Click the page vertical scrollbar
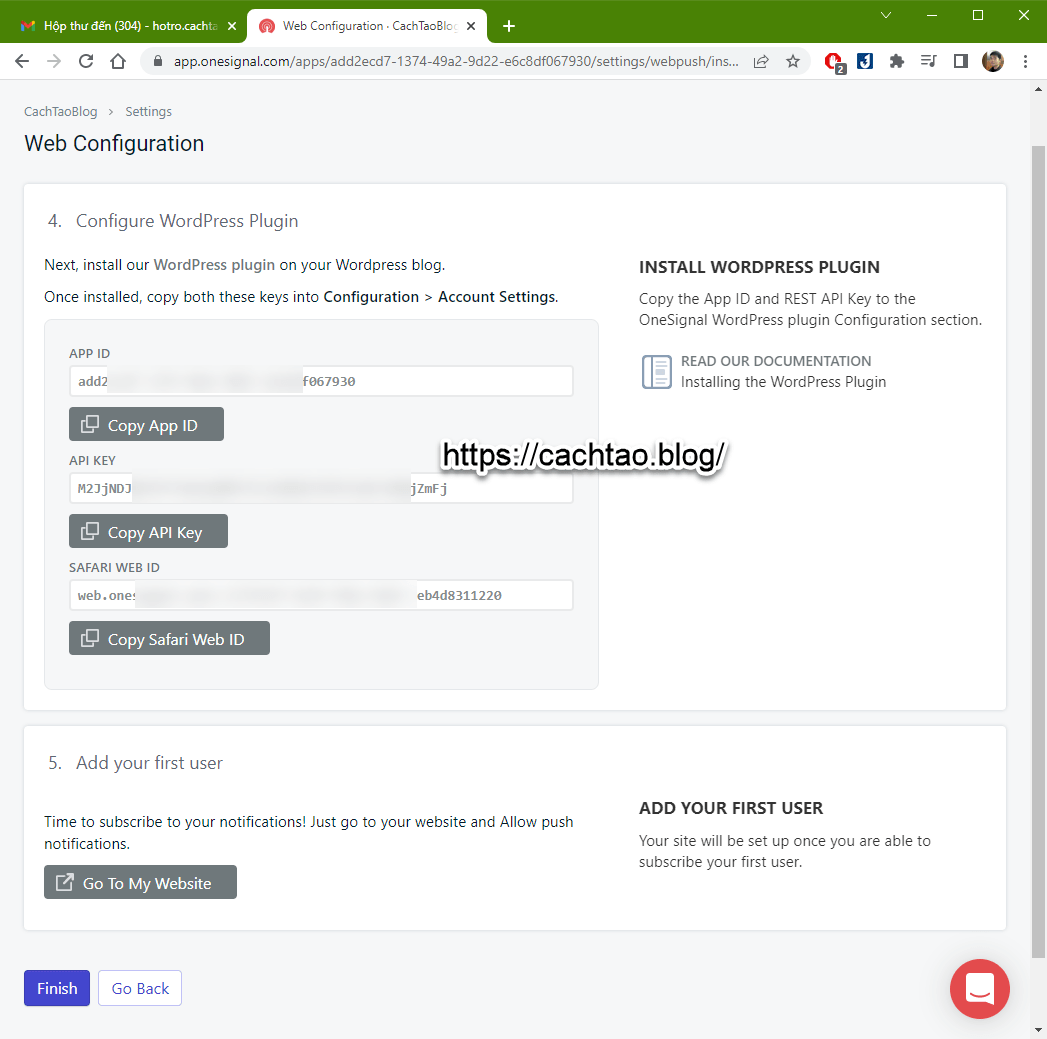 tap(1038, 551)
